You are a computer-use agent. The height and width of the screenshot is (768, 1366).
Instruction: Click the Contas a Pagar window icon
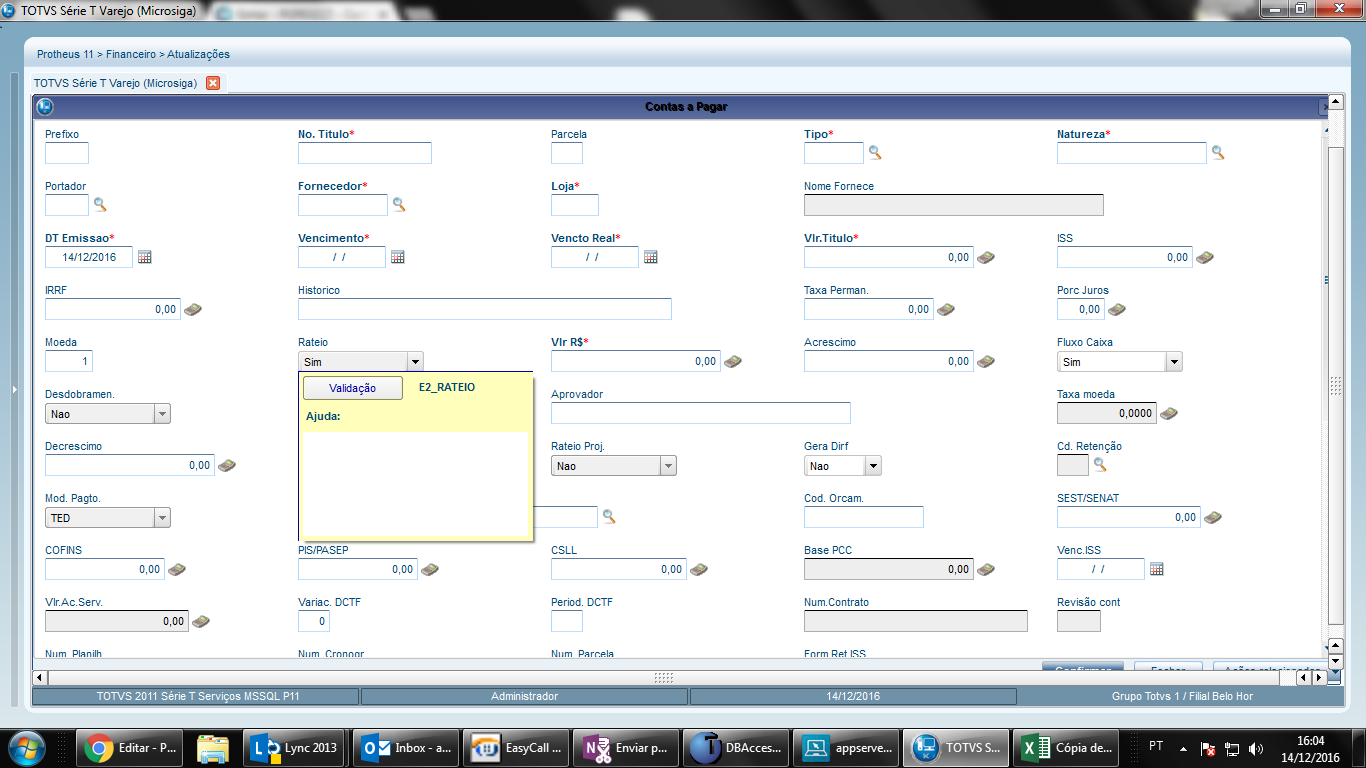coord(44,107)
